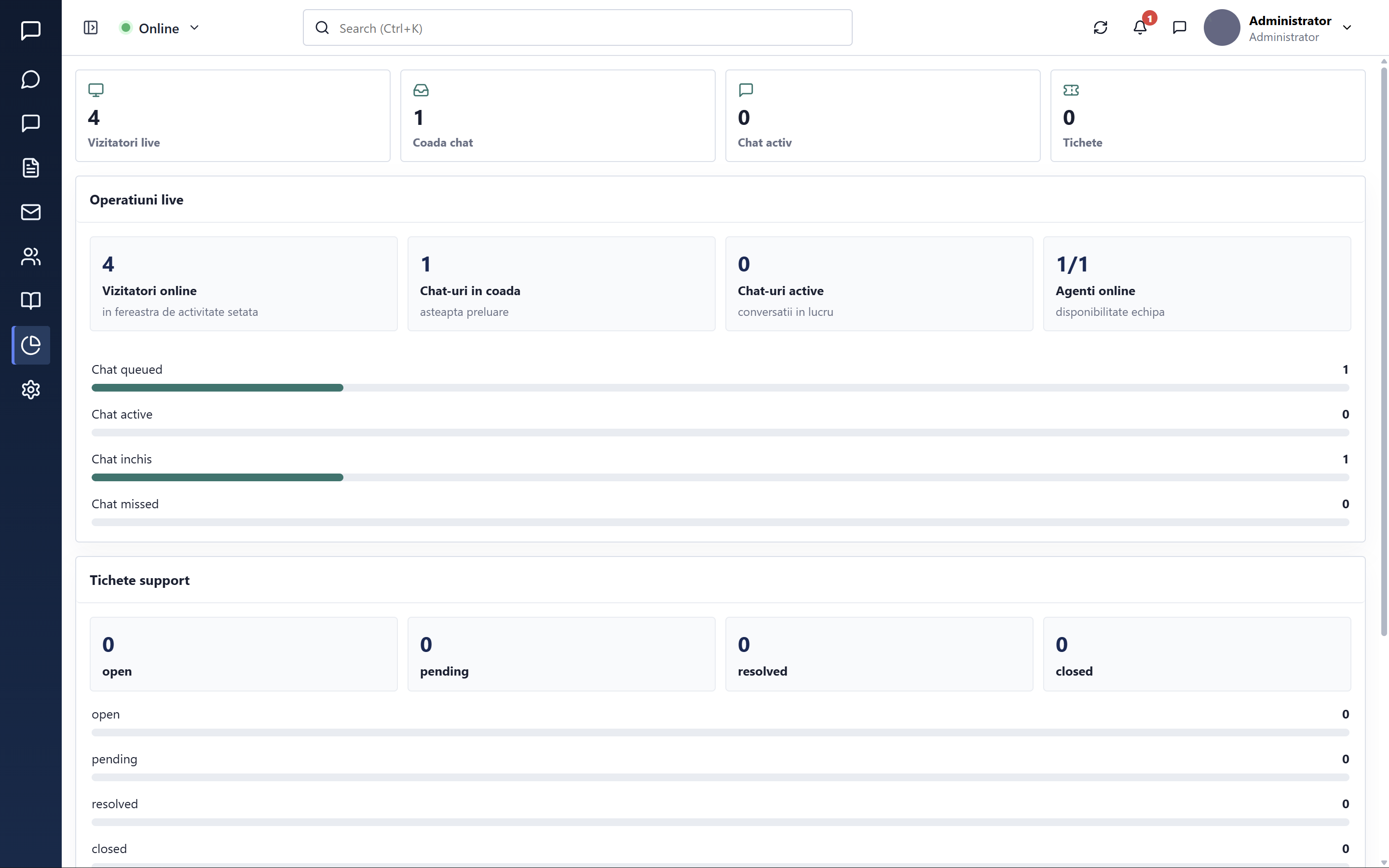This screenshot has width=1389, height=868.
Task: Click "conversatii in lucru" text
Action: pos(785,312)
